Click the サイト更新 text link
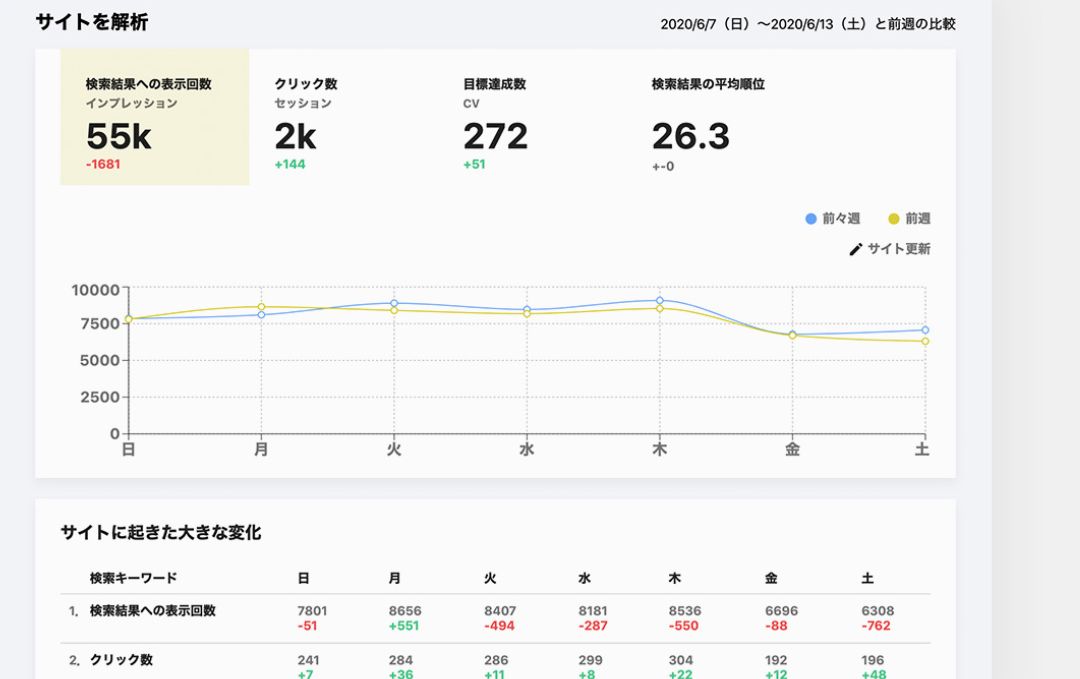Image resolution: width=1080 pixels, height=679 pixels. 899,250
